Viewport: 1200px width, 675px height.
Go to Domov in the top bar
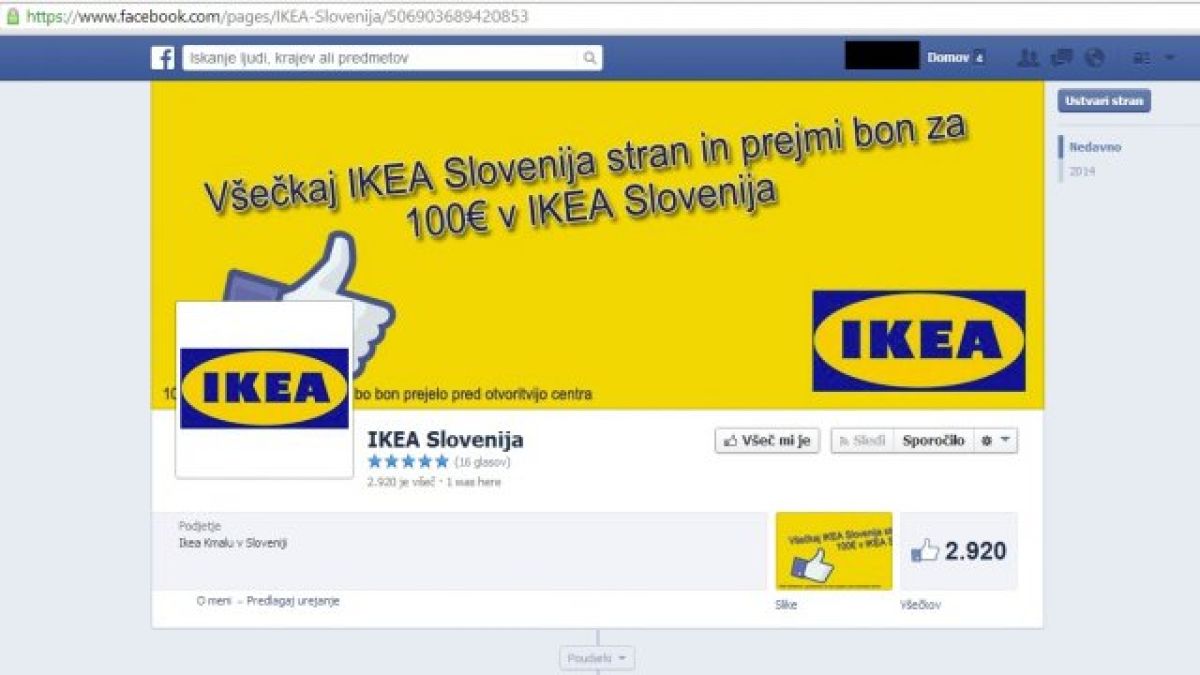coord(947,58)
